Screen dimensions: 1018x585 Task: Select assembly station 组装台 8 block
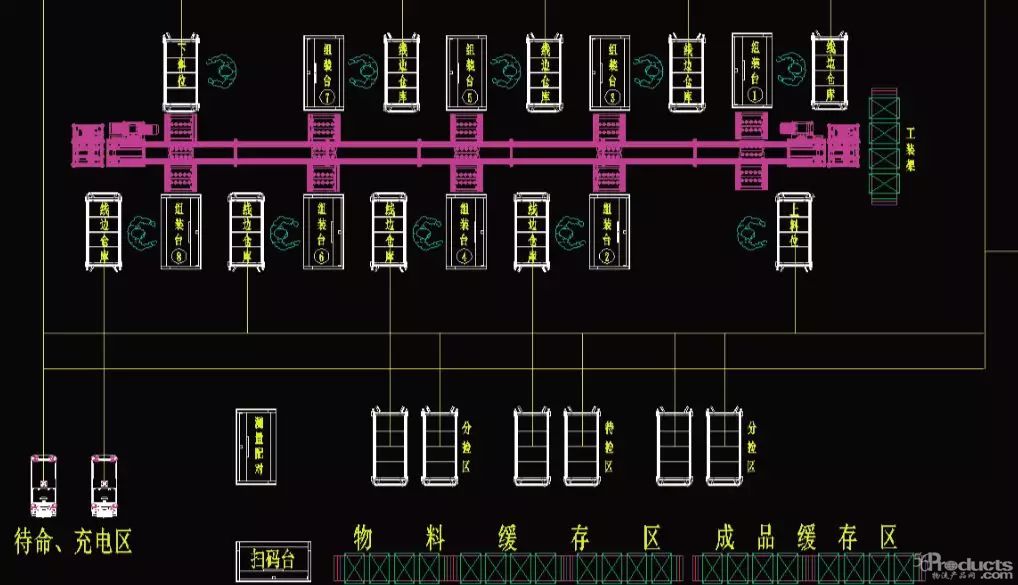point(181,231)
